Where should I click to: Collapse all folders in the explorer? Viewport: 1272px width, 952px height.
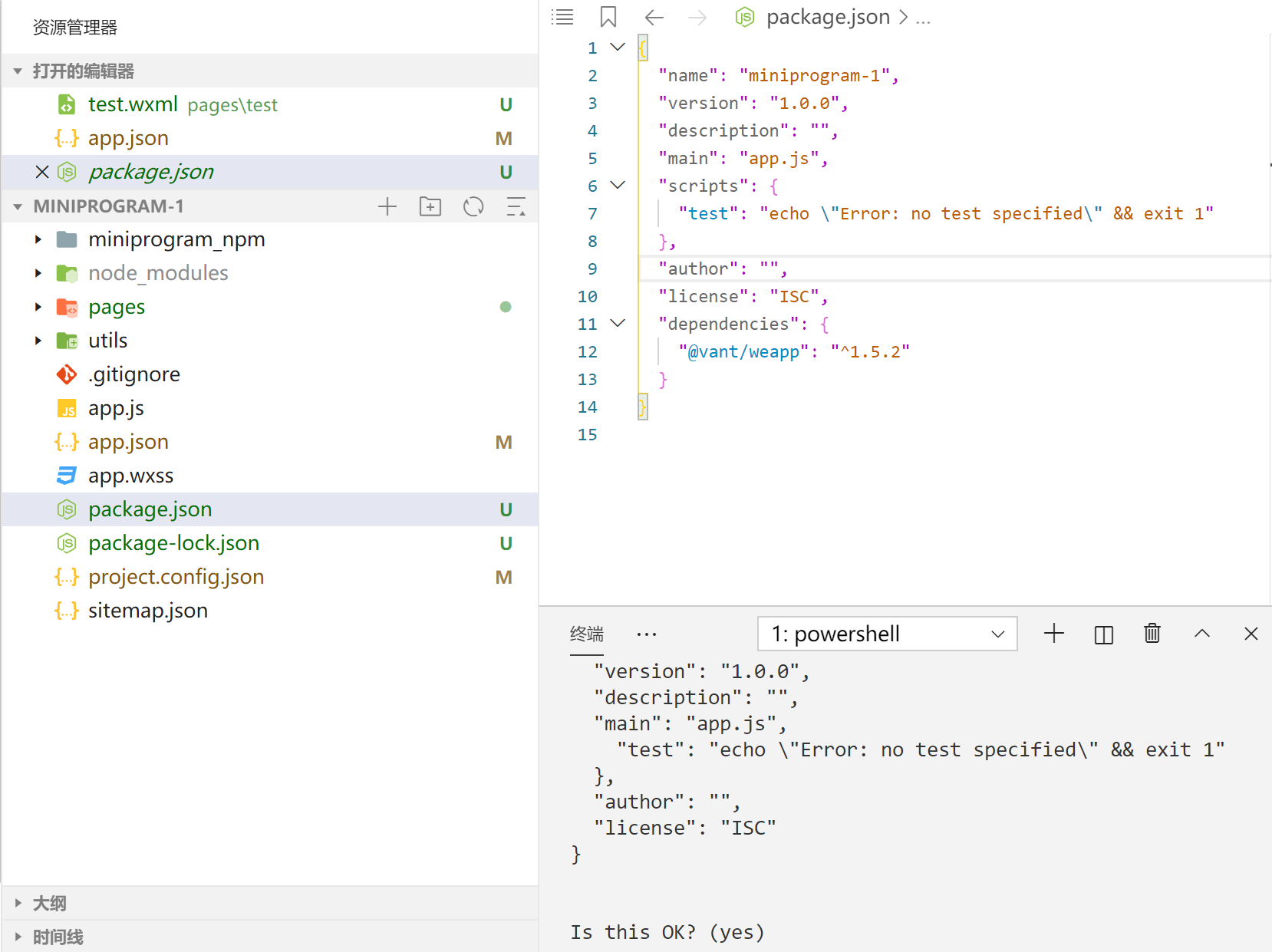516,206
